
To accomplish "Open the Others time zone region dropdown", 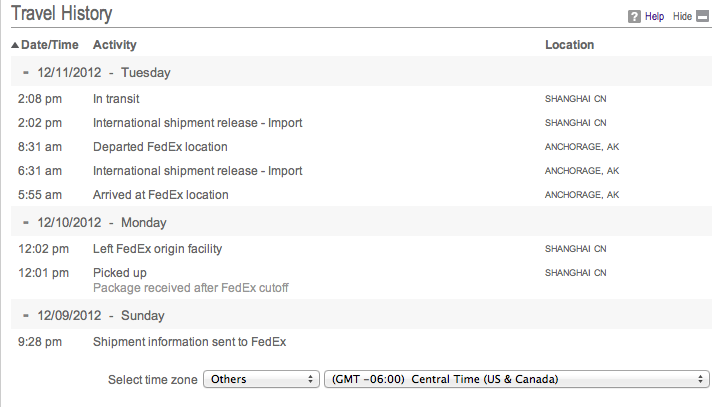I will pos(260,379).
